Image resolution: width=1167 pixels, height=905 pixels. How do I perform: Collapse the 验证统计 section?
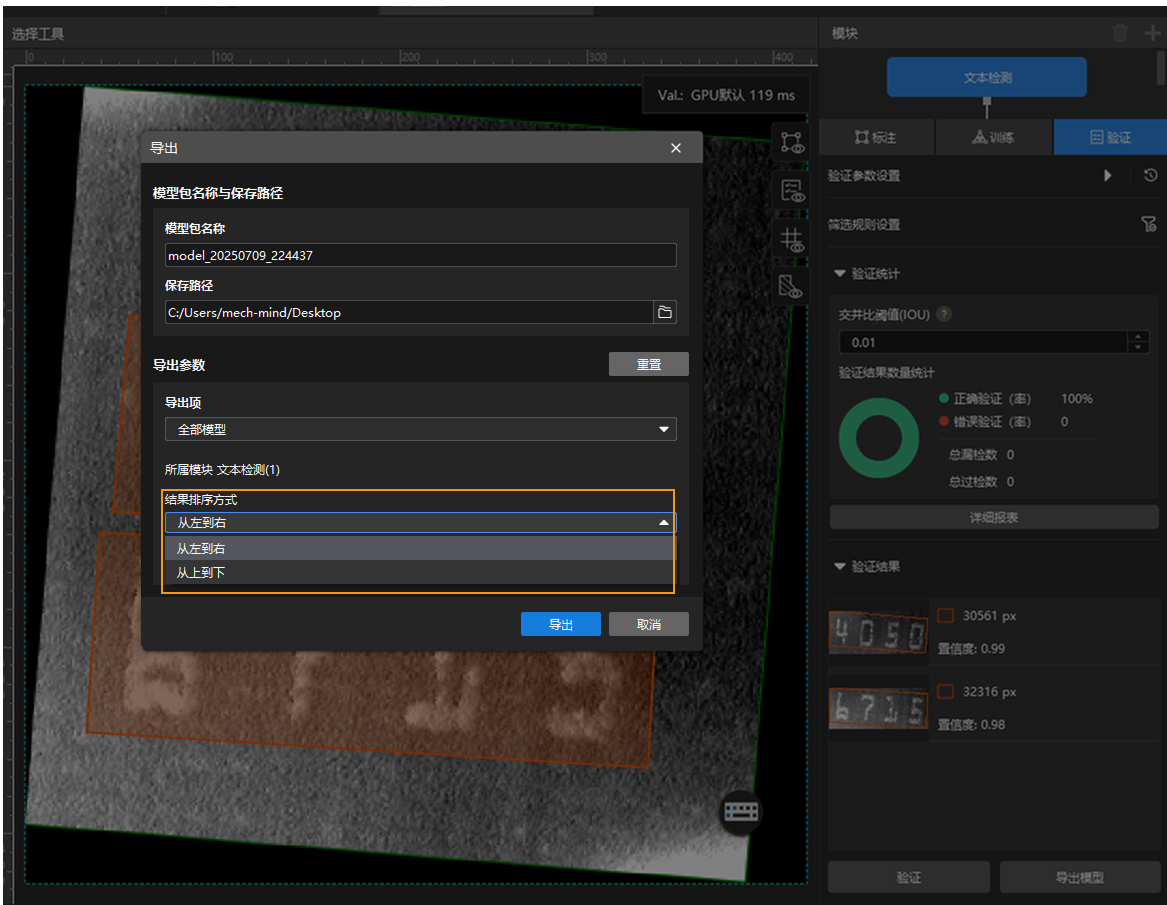840,274
